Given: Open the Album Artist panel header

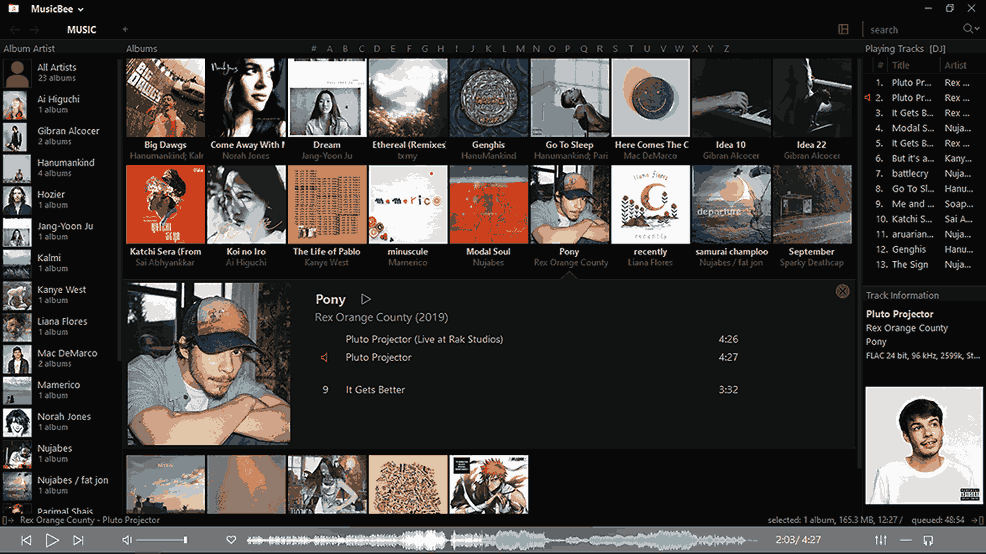Looking at the screenshot, I should (x=29, y=48).
